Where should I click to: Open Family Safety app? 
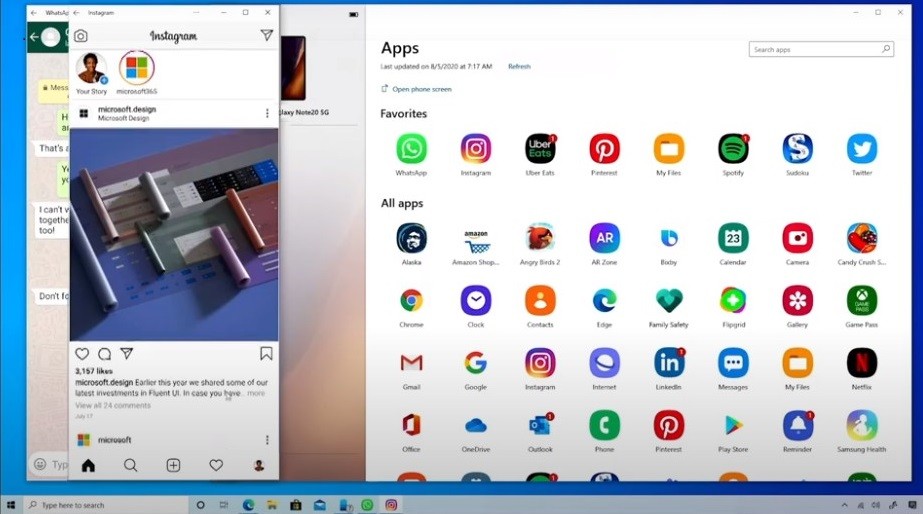tap(669, 301)
